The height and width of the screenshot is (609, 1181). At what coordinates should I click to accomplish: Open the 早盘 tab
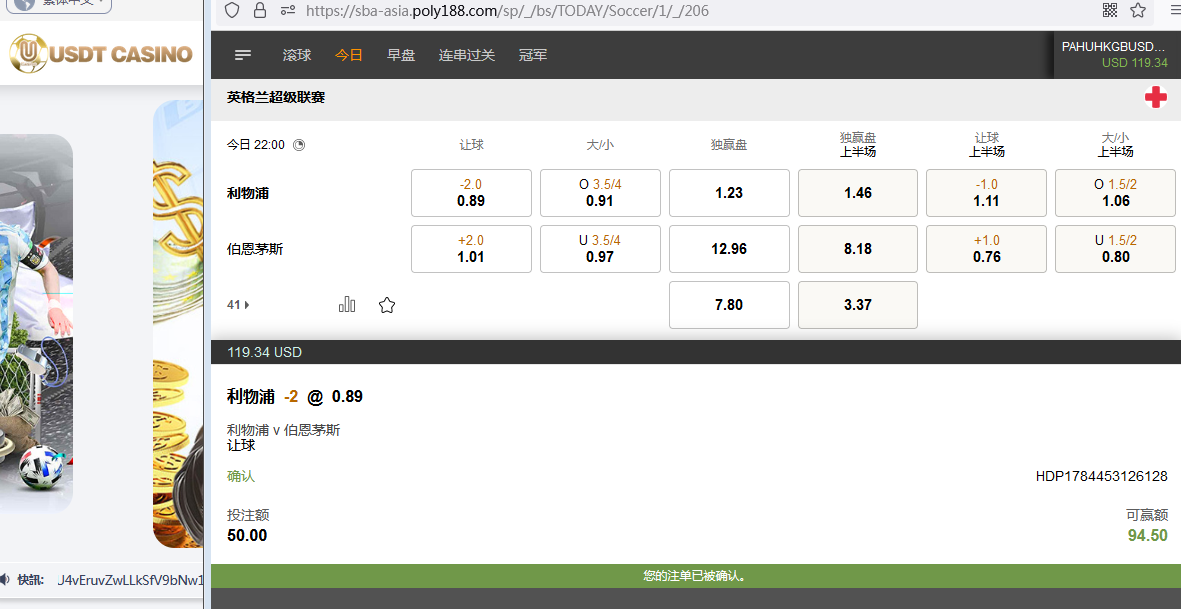point(401,55)
